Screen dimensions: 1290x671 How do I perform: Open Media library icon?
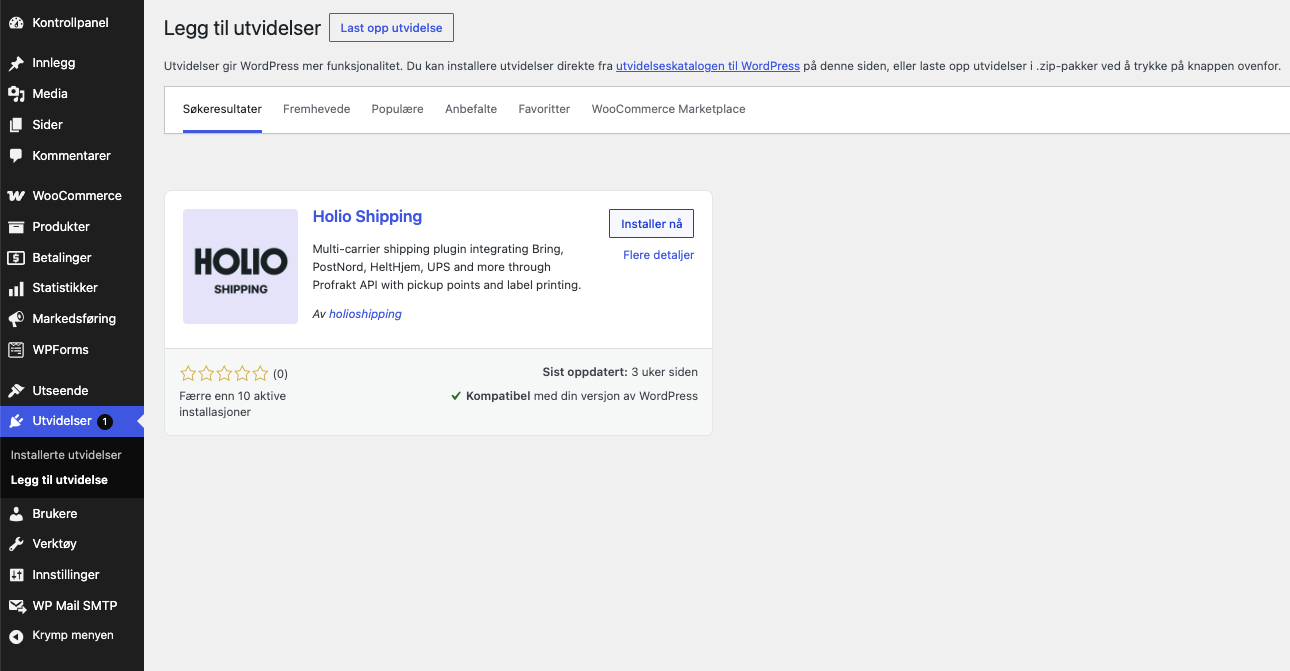click(16, 94)
